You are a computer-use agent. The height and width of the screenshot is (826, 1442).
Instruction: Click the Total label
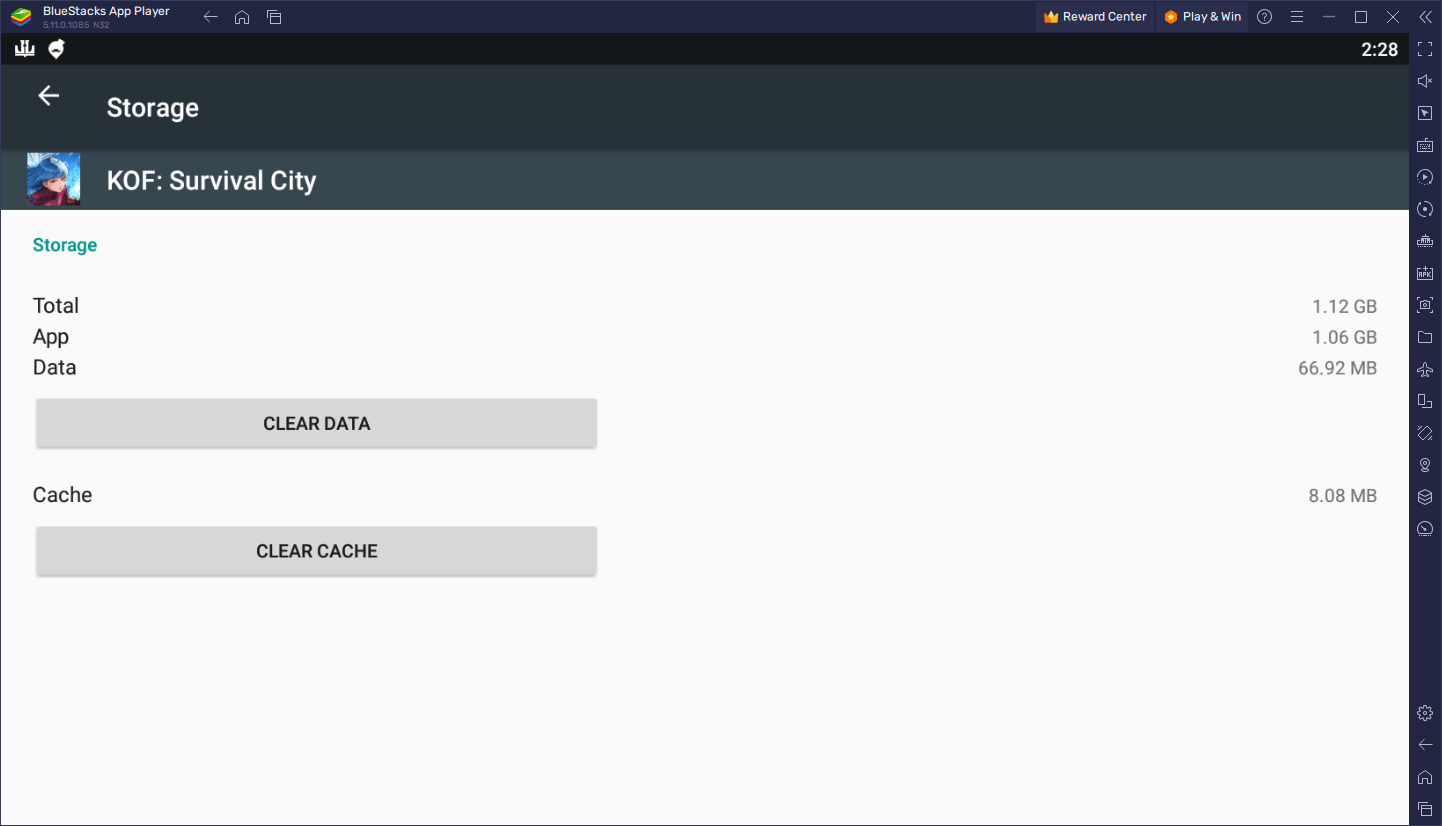pos(55,306)
